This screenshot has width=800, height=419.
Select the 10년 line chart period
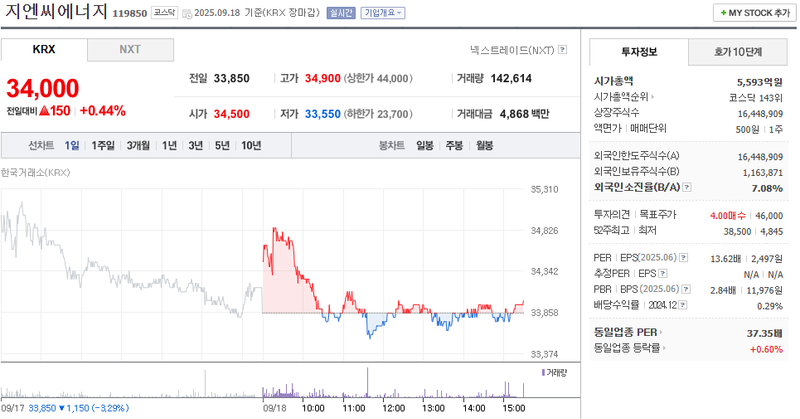(x=252, y=145)
